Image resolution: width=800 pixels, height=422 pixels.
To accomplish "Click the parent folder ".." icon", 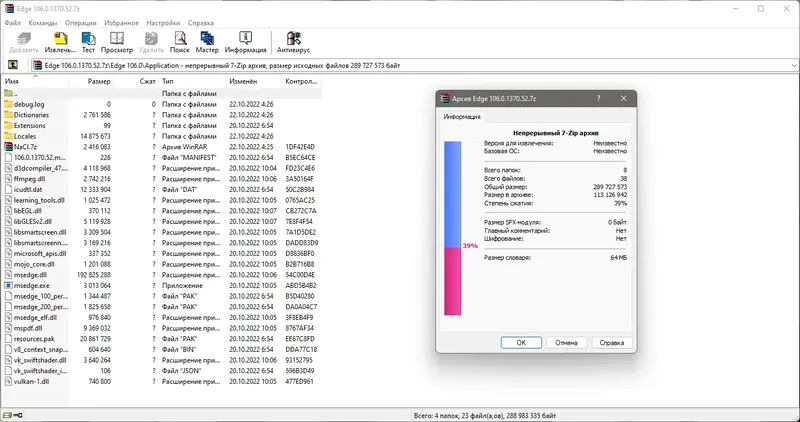I will point(8,93).
